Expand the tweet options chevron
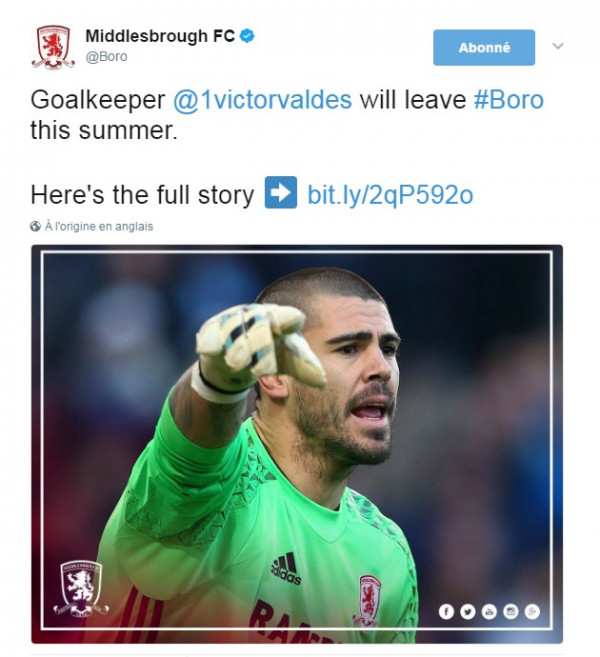Viewport: 600px width, 657px height. click(558, 46)
